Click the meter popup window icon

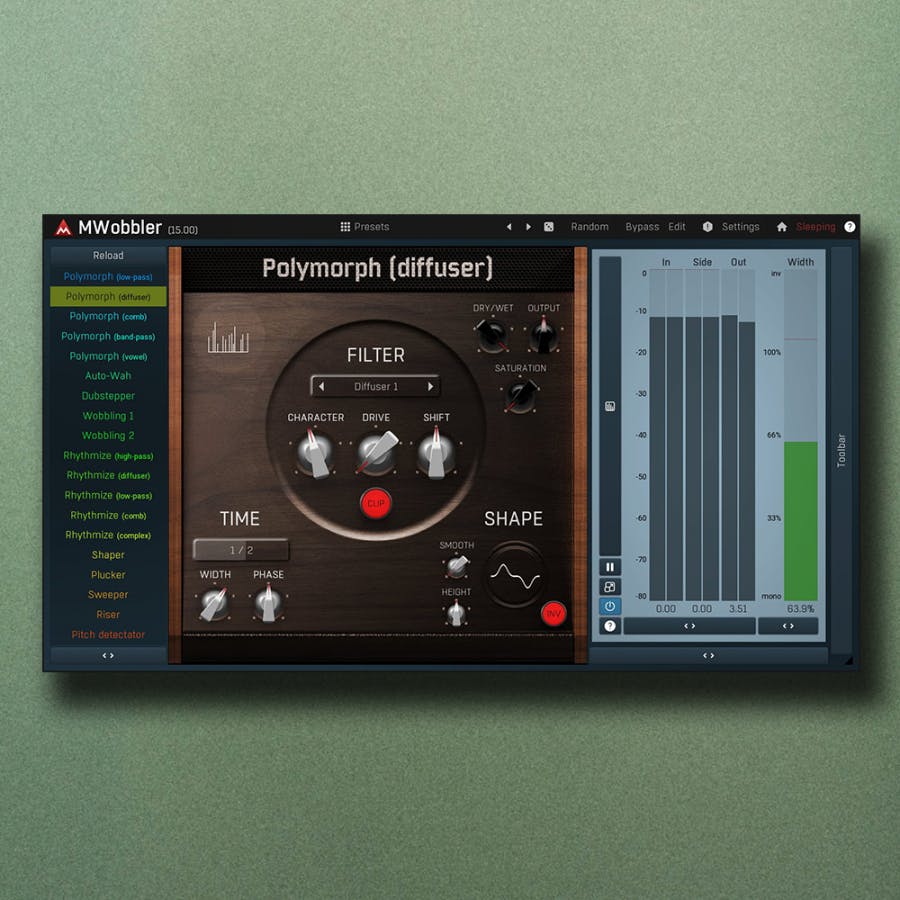(x=610, y=587)
